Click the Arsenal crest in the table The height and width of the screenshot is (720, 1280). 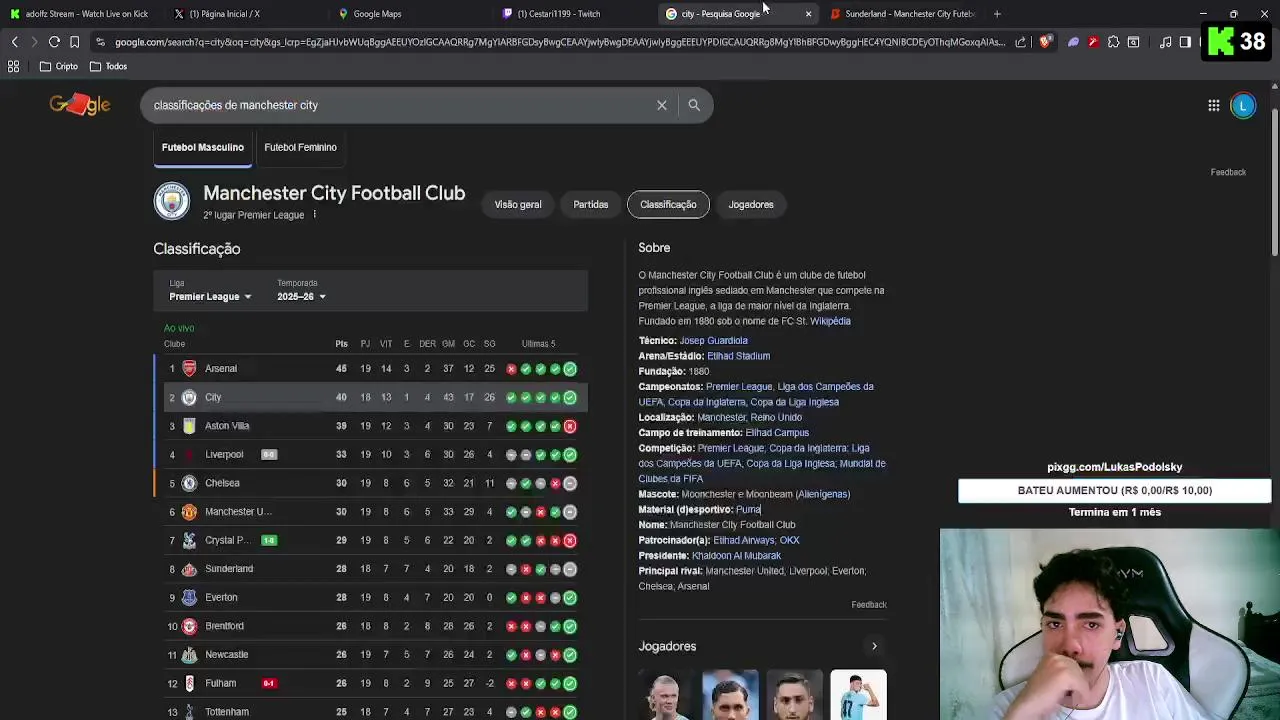tap(189, 369)
